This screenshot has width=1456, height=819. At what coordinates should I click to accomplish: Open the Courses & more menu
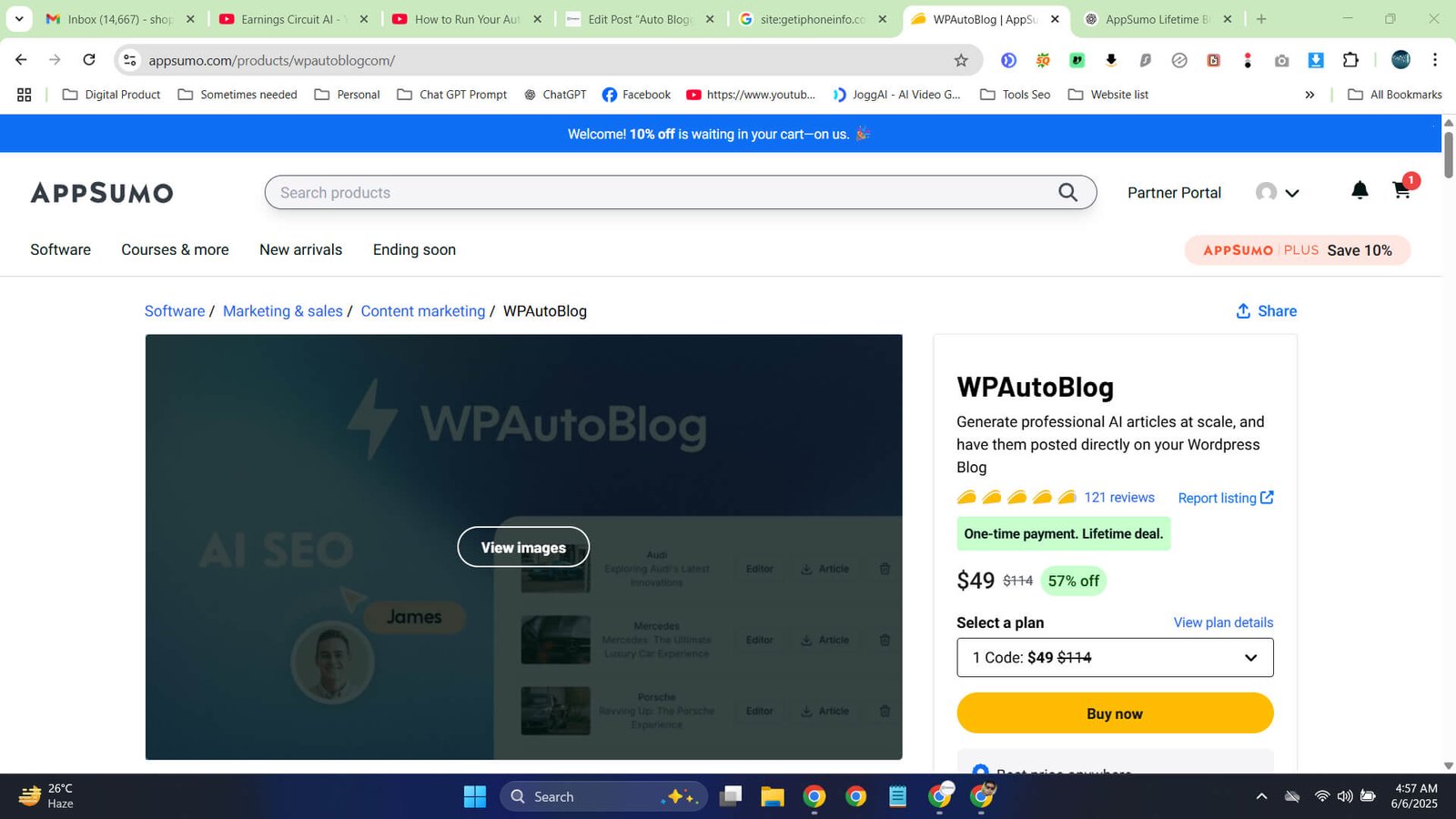click(x=175, y=249)
